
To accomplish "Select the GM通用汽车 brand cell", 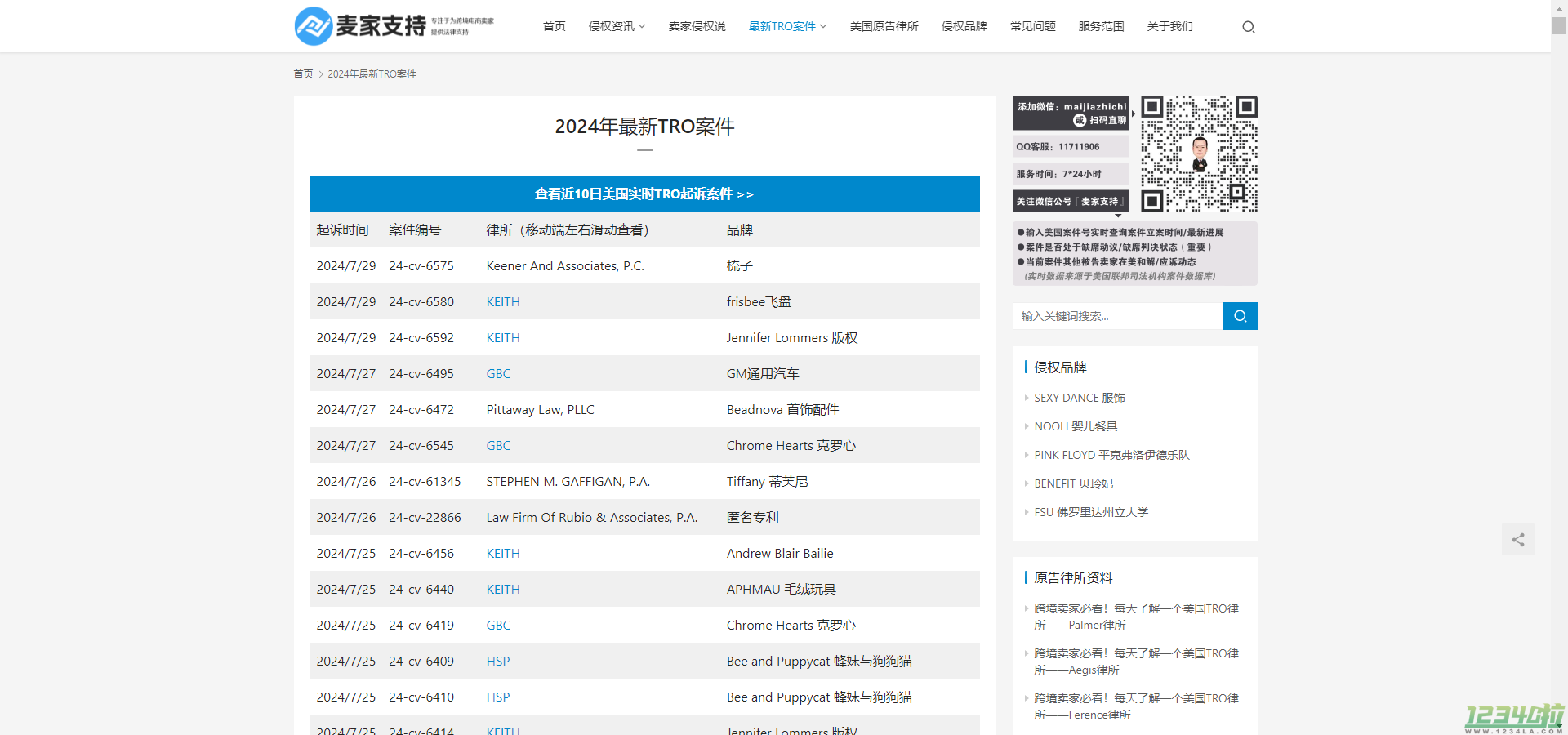I will 763,373.
